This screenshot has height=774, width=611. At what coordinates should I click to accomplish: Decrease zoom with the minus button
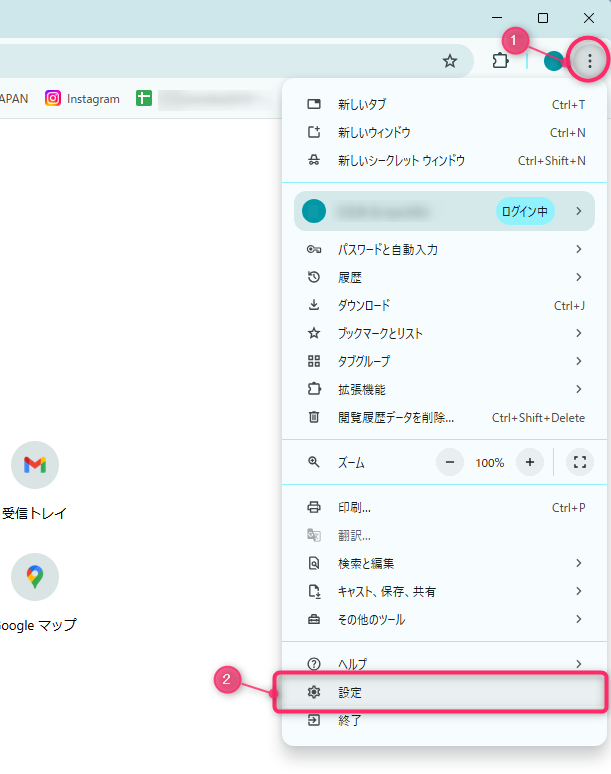click(450, 462)
